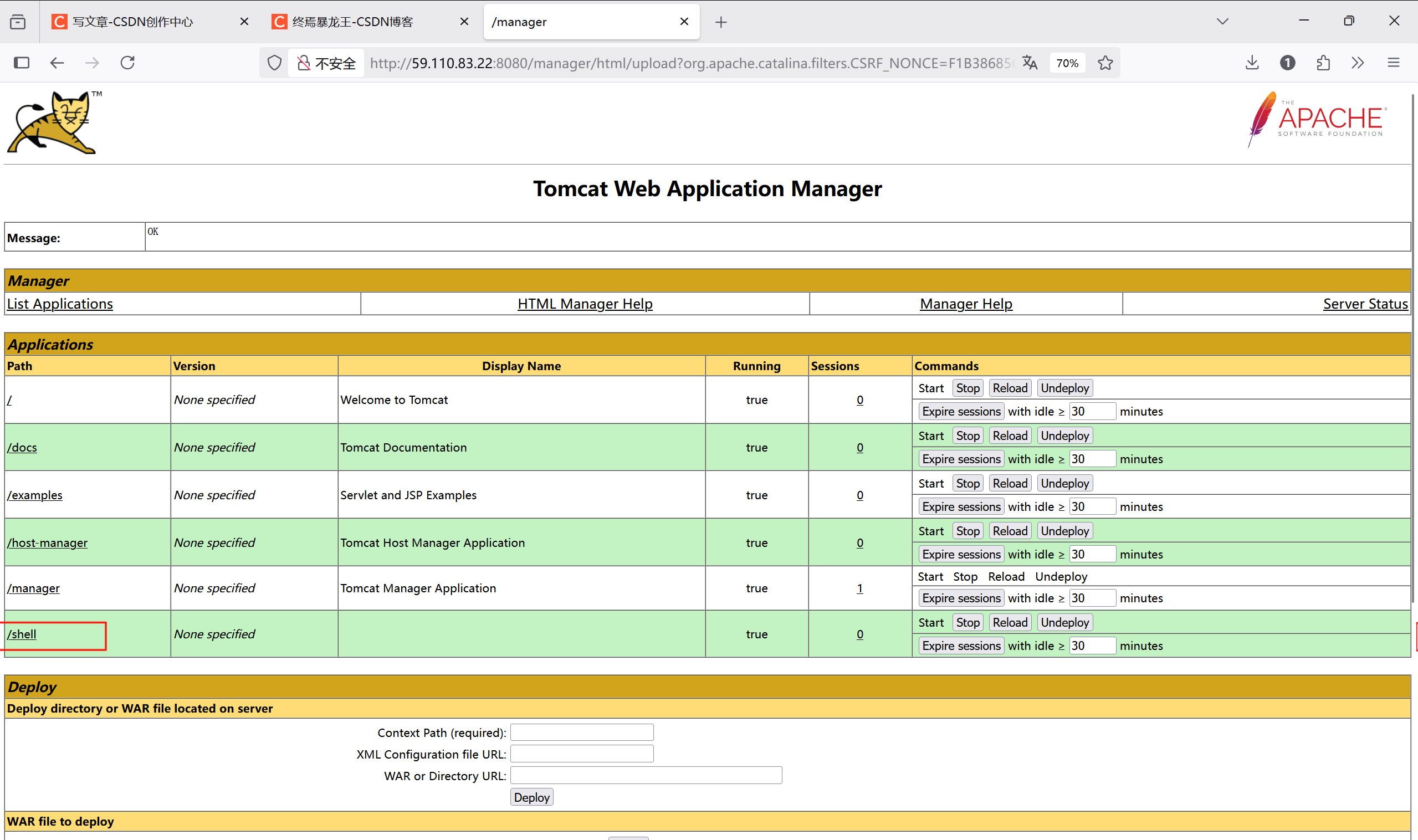View sessions count for /shell
This screenshot has width=1418, height=840.
coord(859,634)
